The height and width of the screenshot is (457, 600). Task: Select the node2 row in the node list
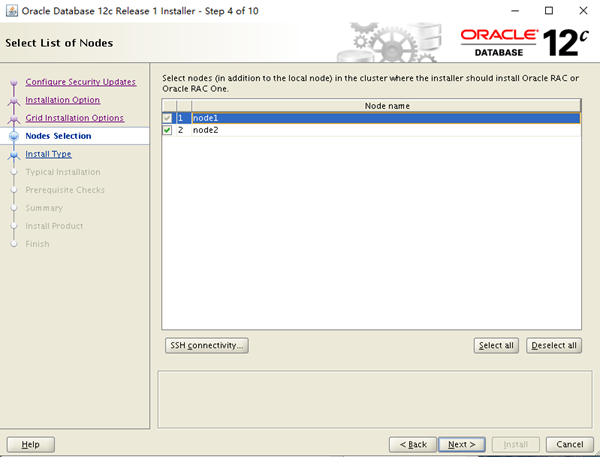371,130
